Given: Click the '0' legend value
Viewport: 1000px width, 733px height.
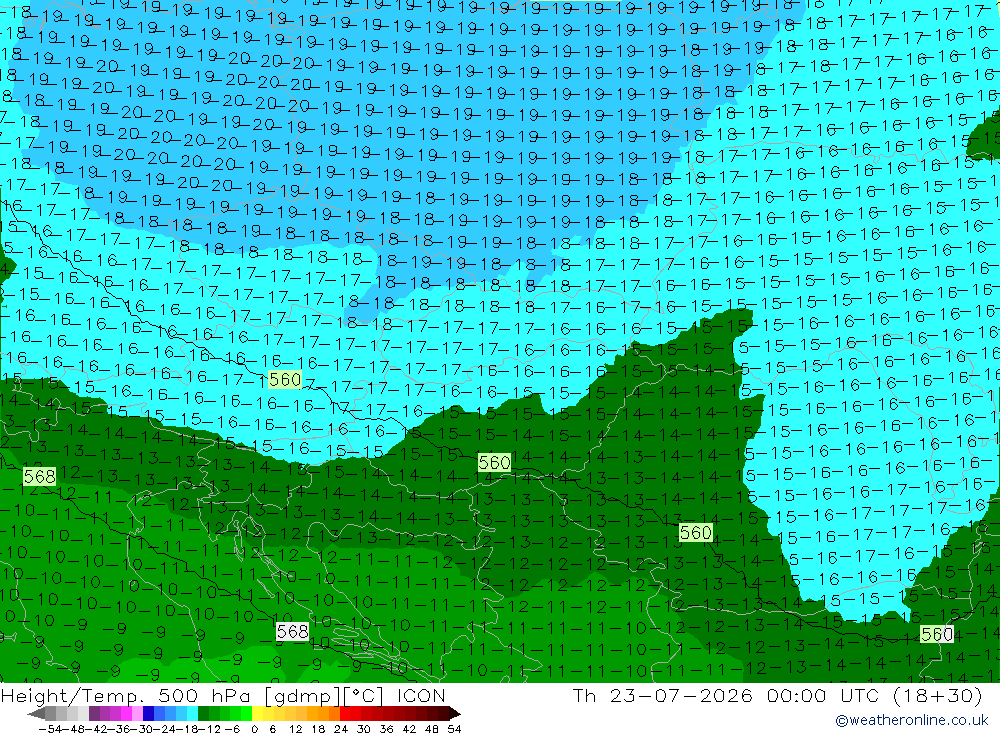Looking at the screenshot, I should click(254, 728).
